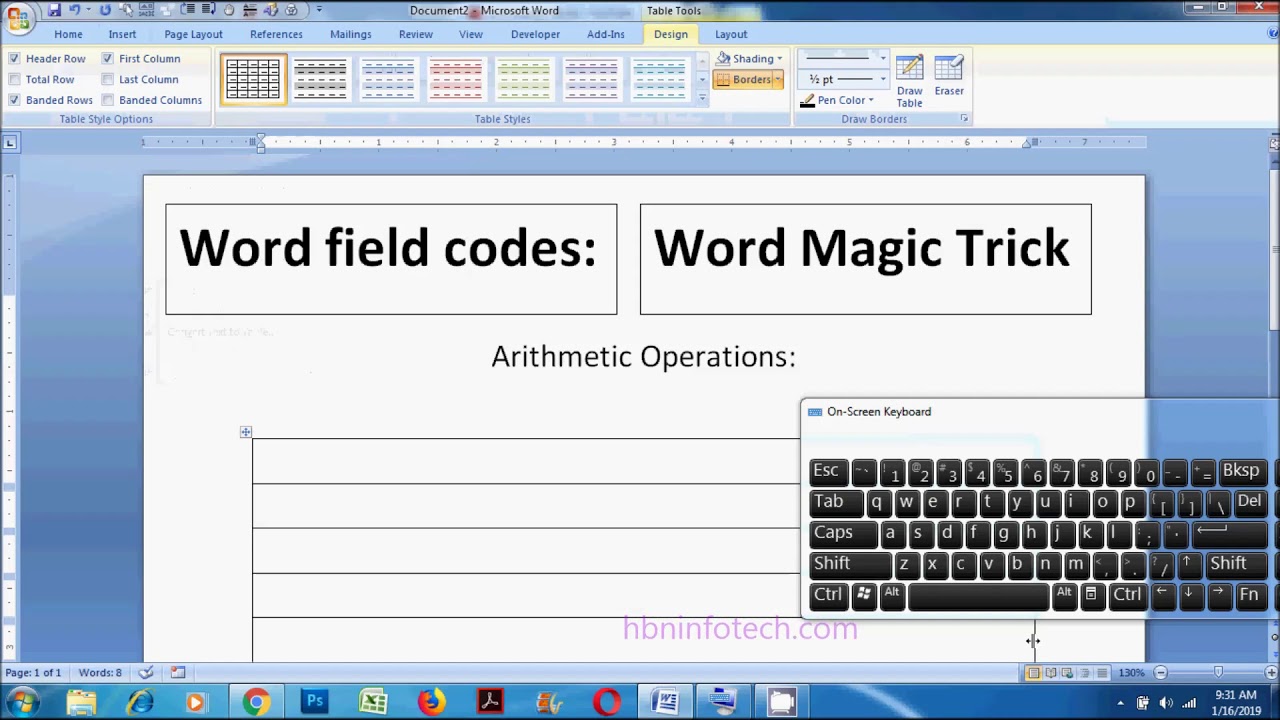The image size is (1280, 720).
Task: Switch to Word in the taskbar
Action: 665,703
